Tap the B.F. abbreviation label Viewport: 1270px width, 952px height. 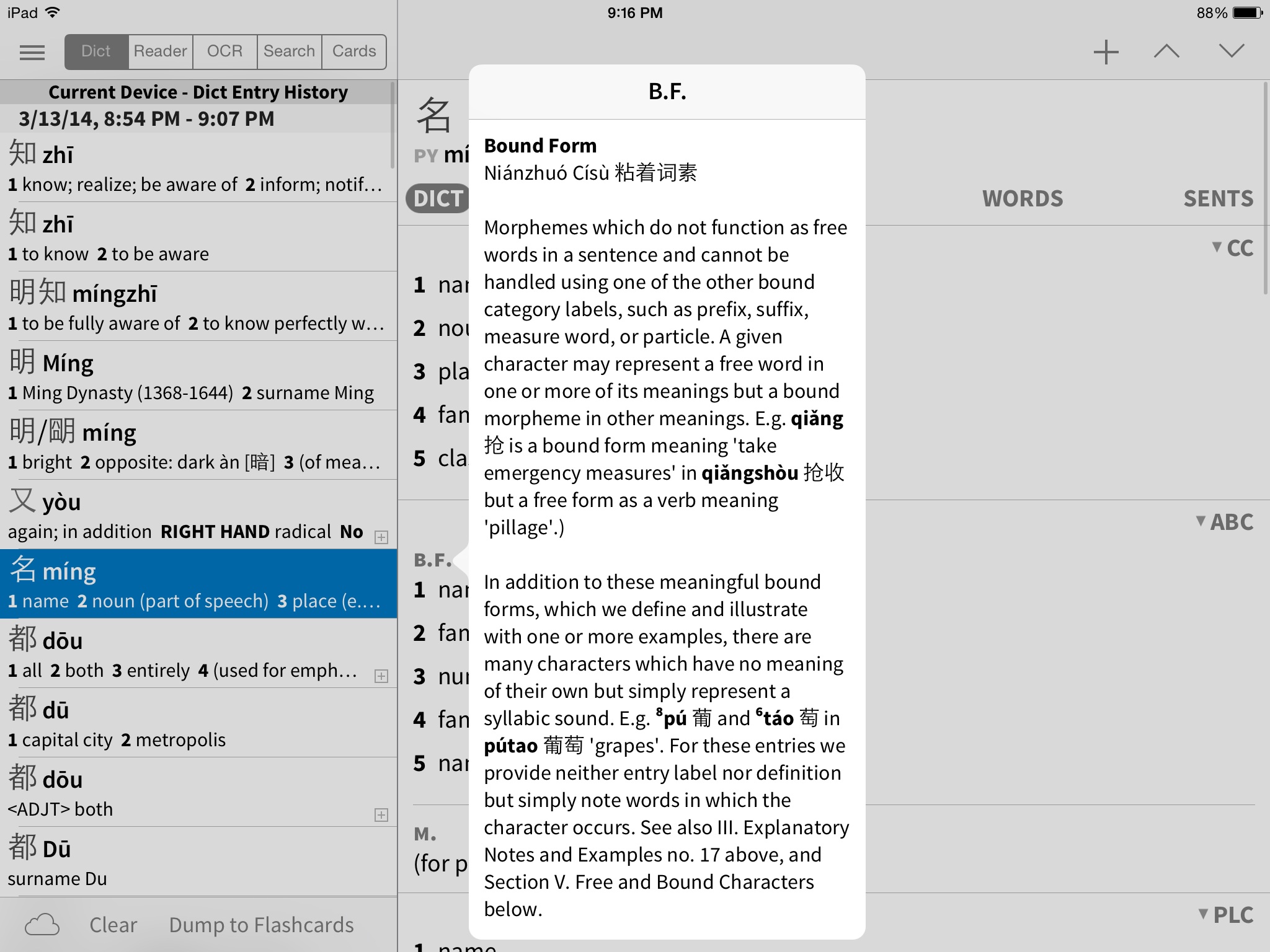432,560
